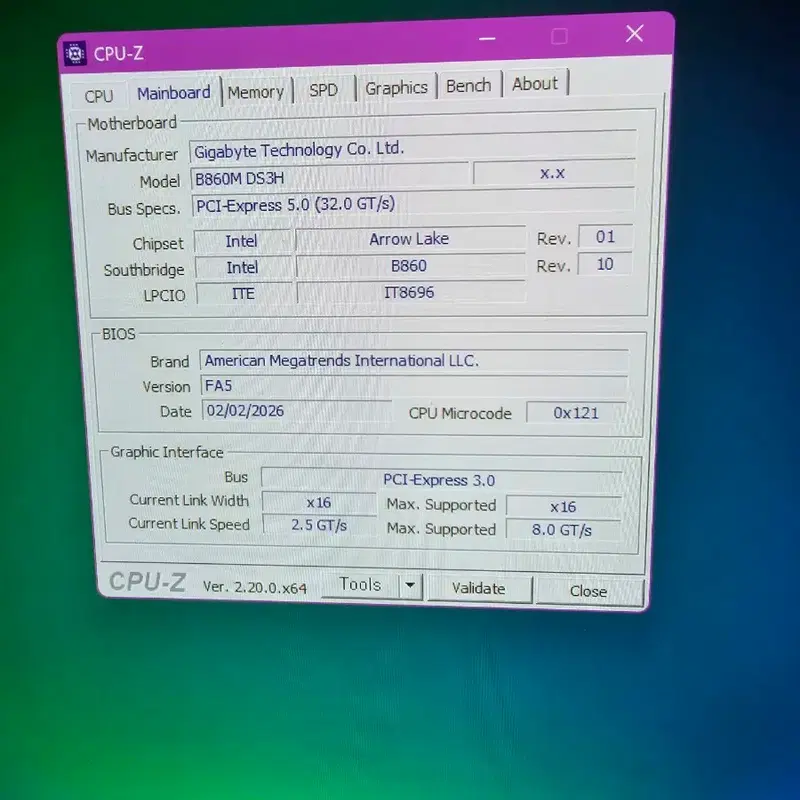
Task: Click Graphic Interface Bus PCI-Express 3.0 field
Action: pos(441,480)
